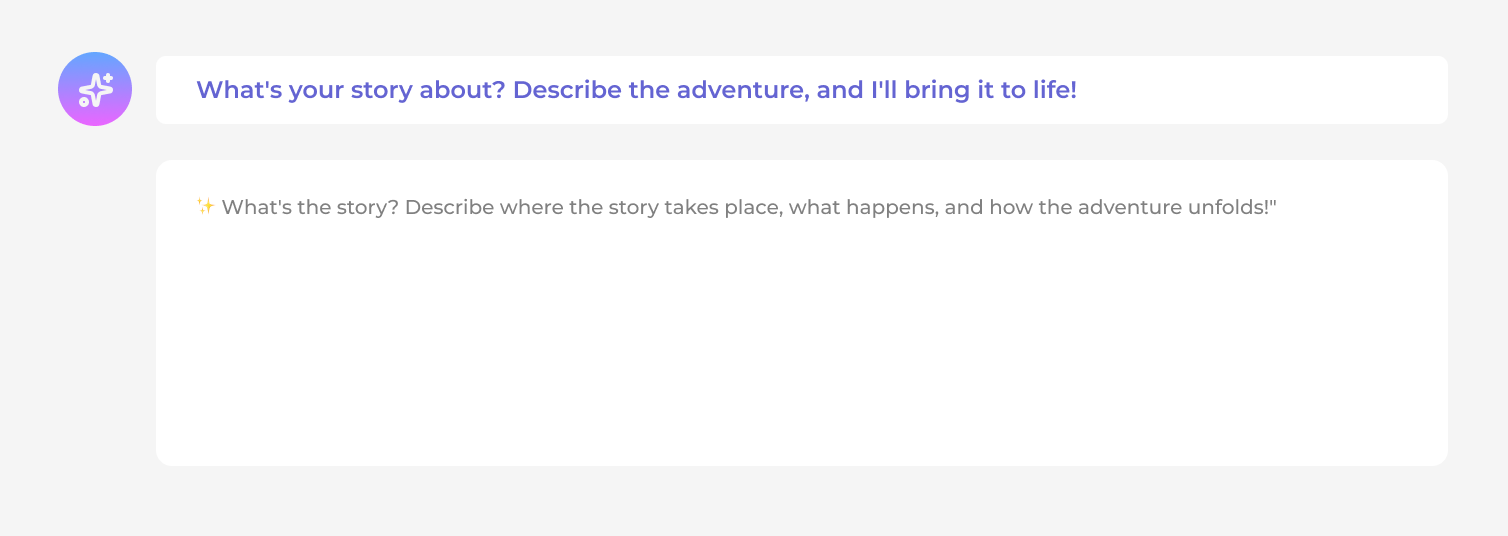
Task: Click the white stars inside the round avatar
Action: pos(96,90)
